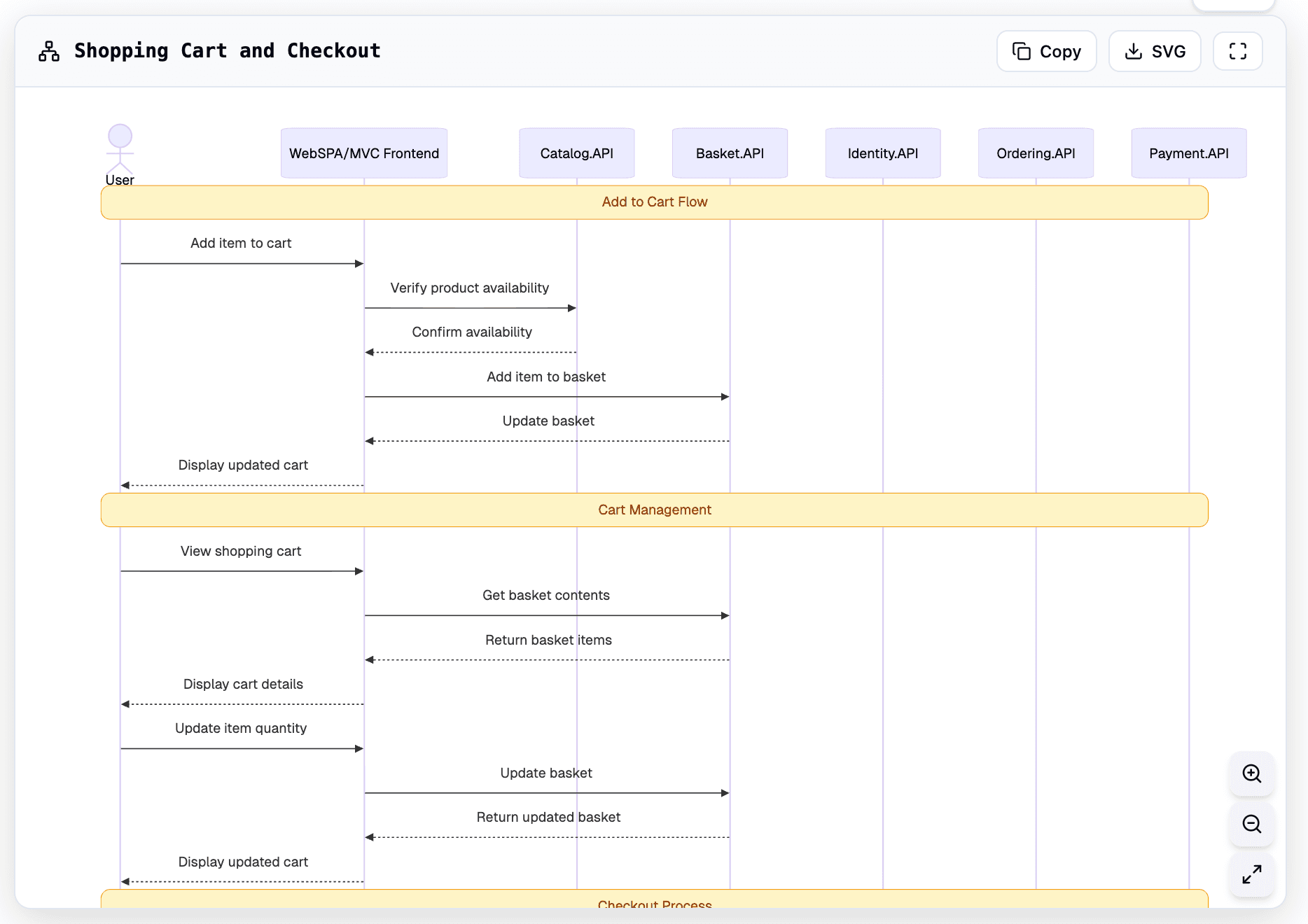The image size is (1308, 924).
Task: Click the WebSPA/MVC Frontend participant box
Action: 364,153
